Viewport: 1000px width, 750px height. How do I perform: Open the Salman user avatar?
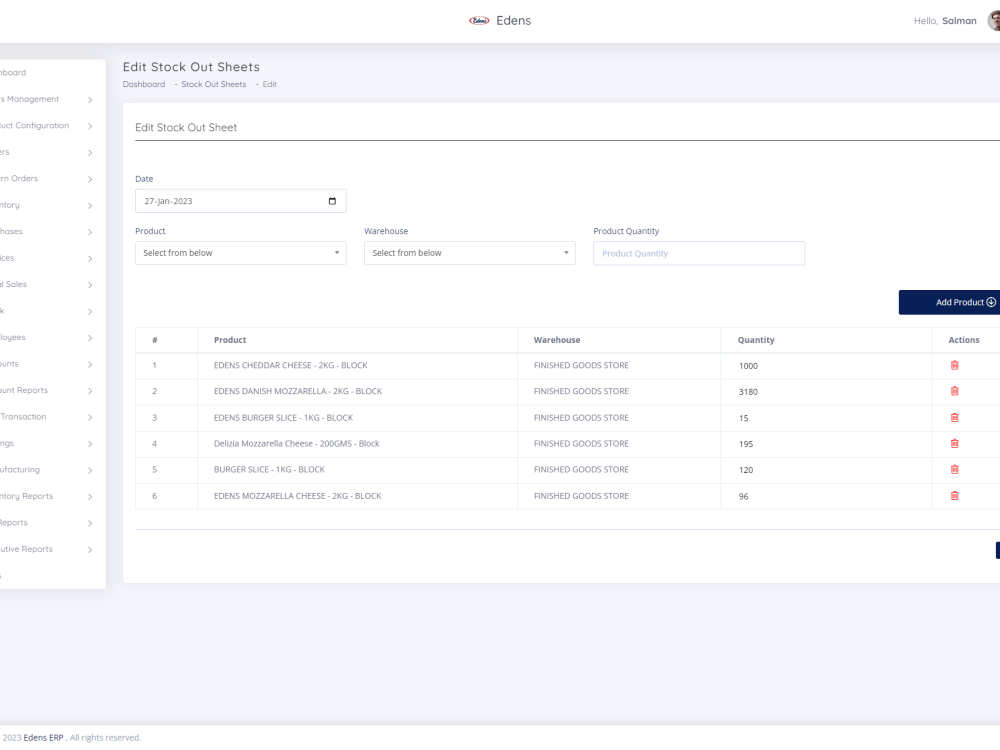point(994,20)
